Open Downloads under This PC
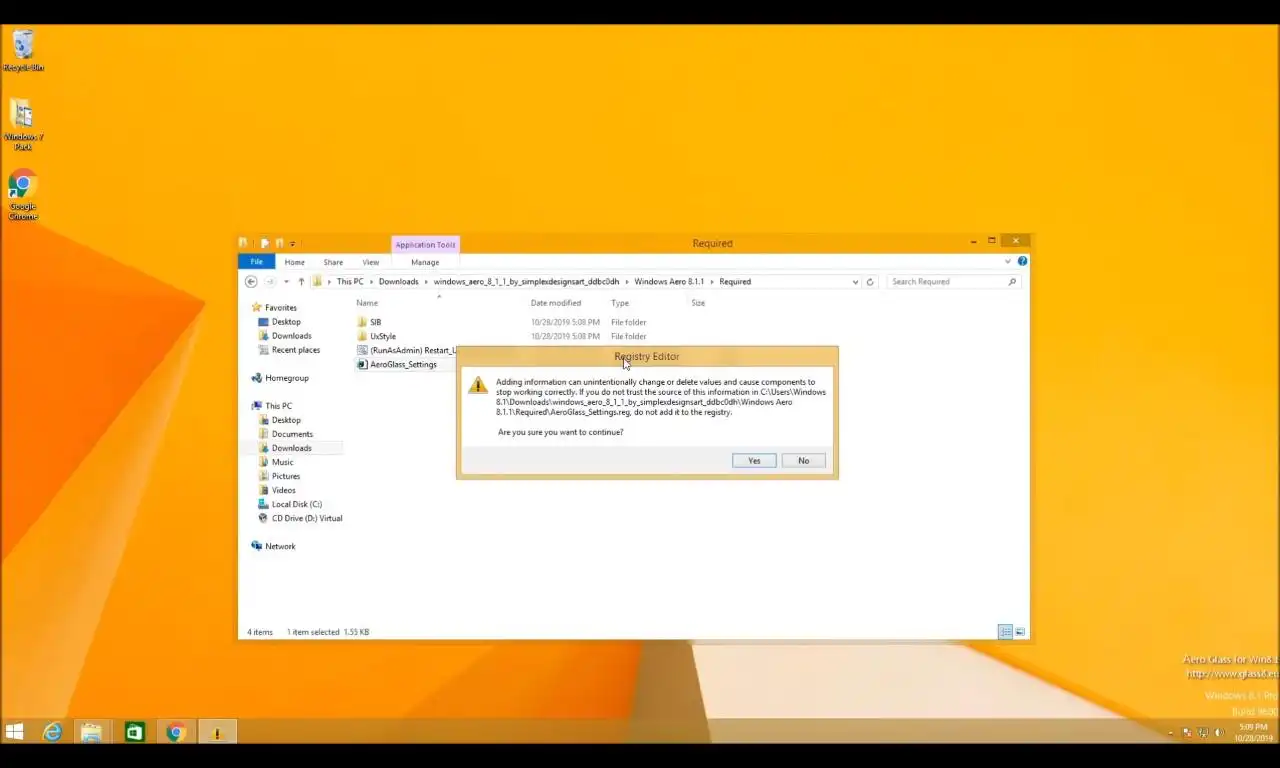Screen dimensions: 1280x768 tap(285, 448)
